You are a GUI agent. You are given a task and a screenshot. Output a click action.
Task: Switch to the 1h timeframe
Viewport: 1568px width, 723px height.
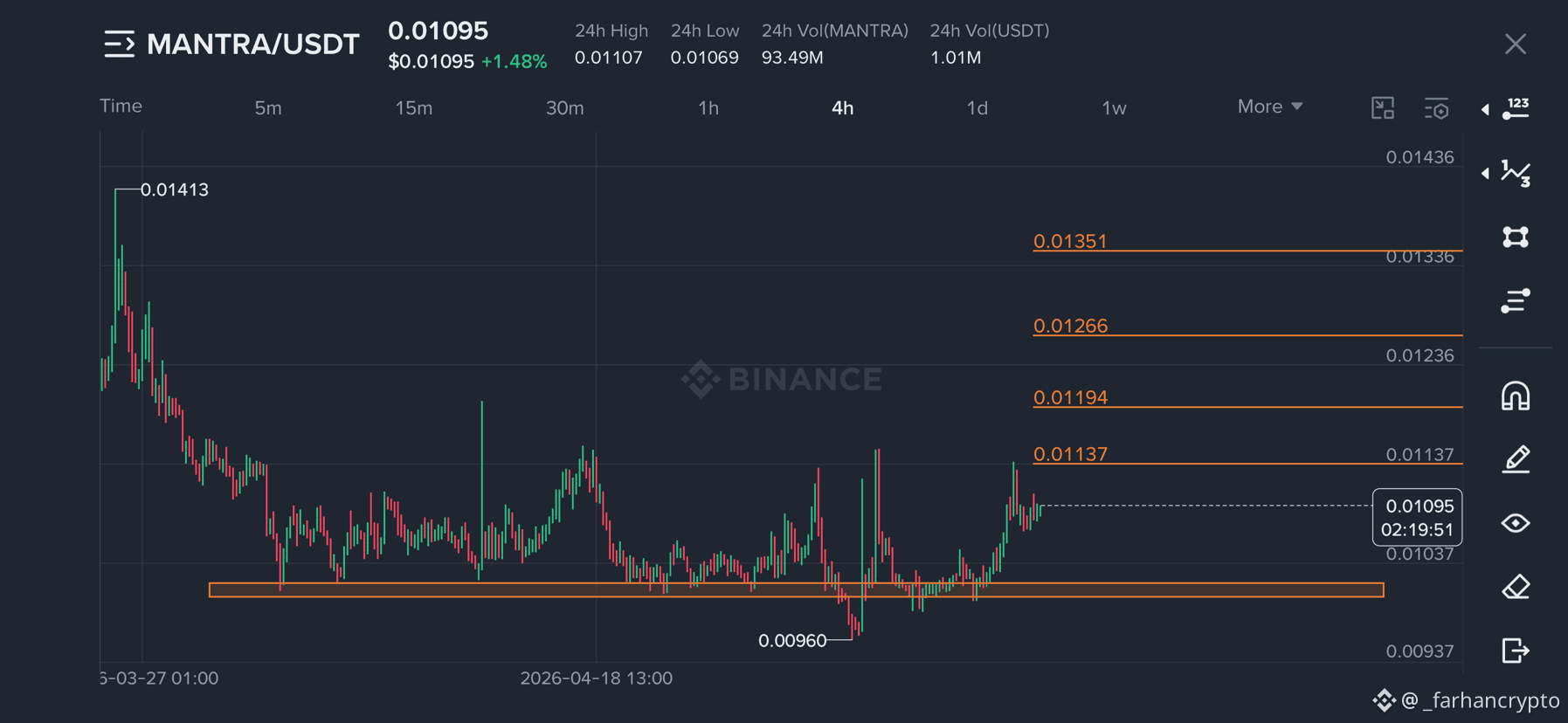[708, 108]
